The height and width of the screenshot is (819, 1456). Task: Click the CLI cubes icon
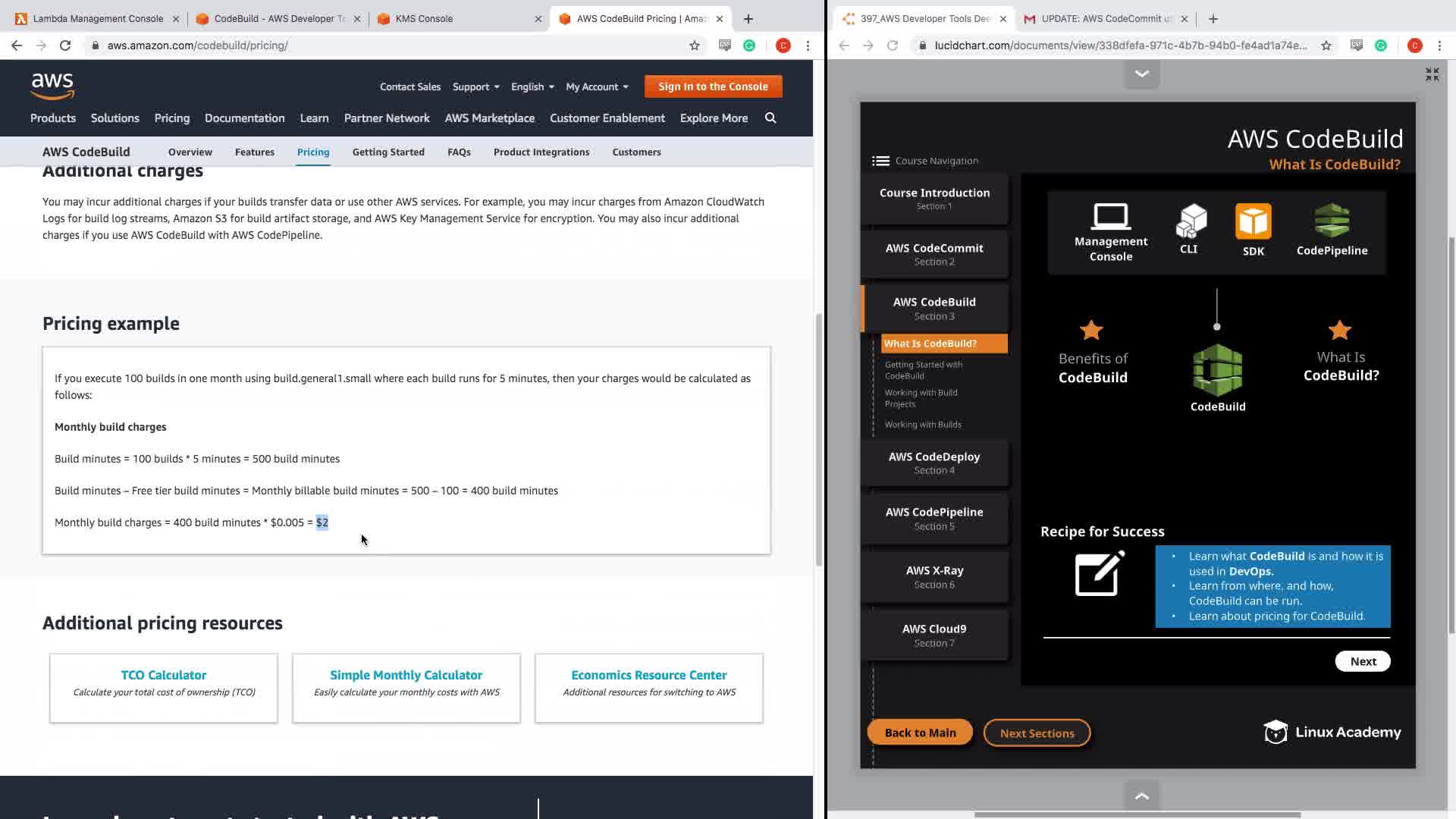tap(1191, 221)
